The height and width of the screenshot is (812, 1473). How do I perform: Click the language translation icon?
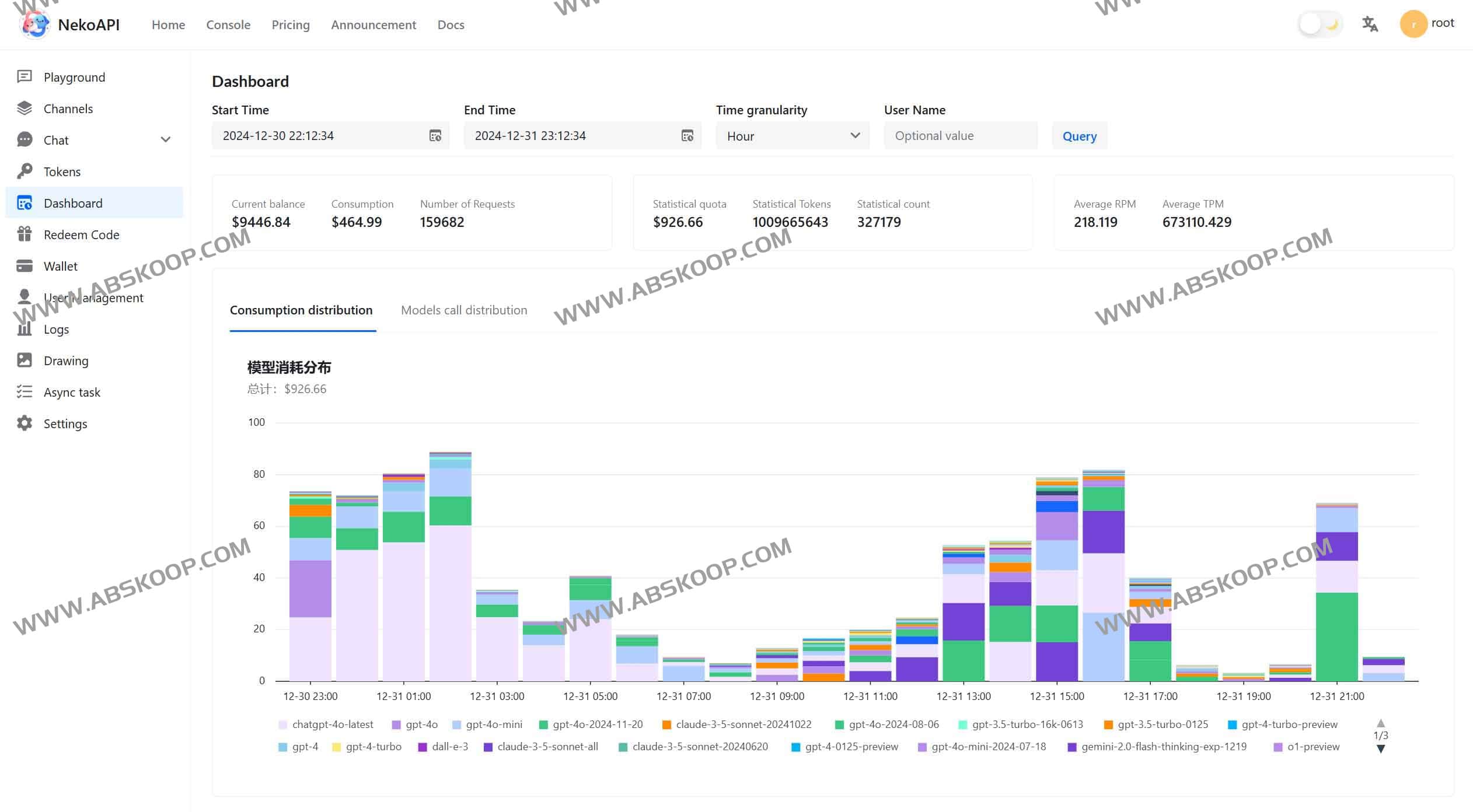pyautogui.click(x=1370, y=24)
